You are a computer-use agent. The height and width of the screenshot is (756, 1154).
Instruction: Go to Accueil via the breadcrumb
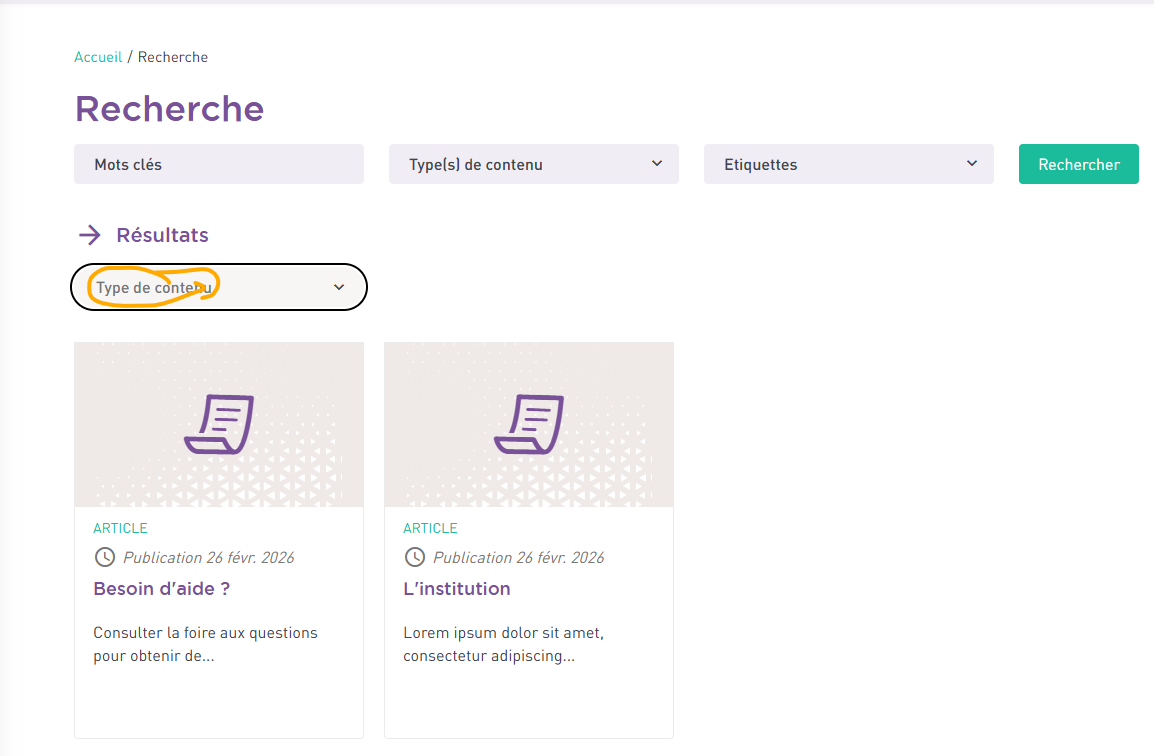98,57
